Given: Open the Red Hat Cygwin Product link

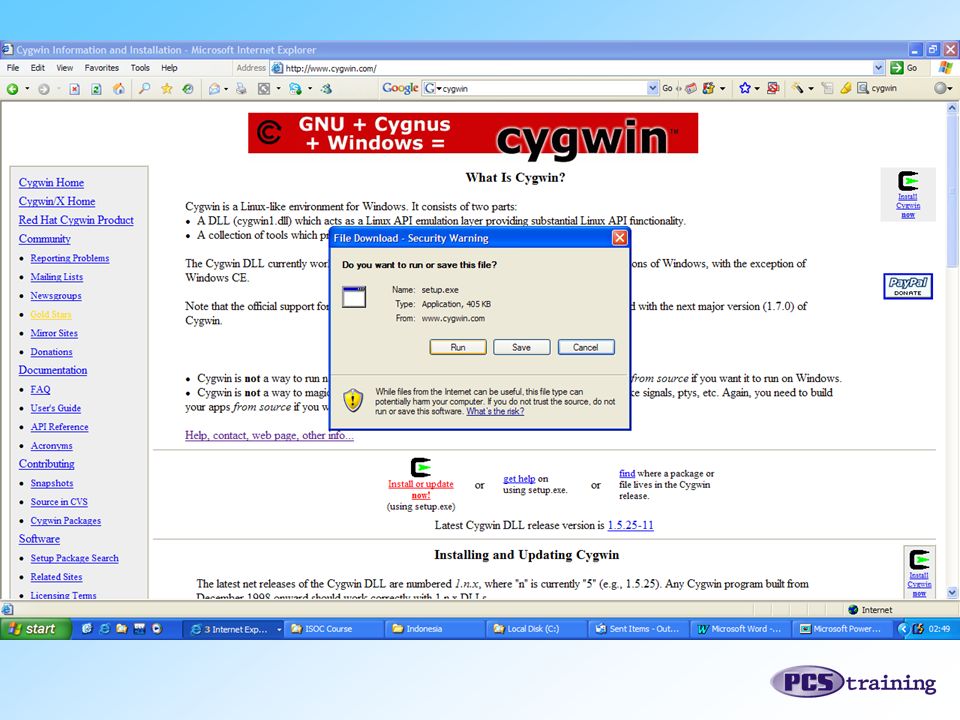Looking at the screenshot, I should [76, 220].
